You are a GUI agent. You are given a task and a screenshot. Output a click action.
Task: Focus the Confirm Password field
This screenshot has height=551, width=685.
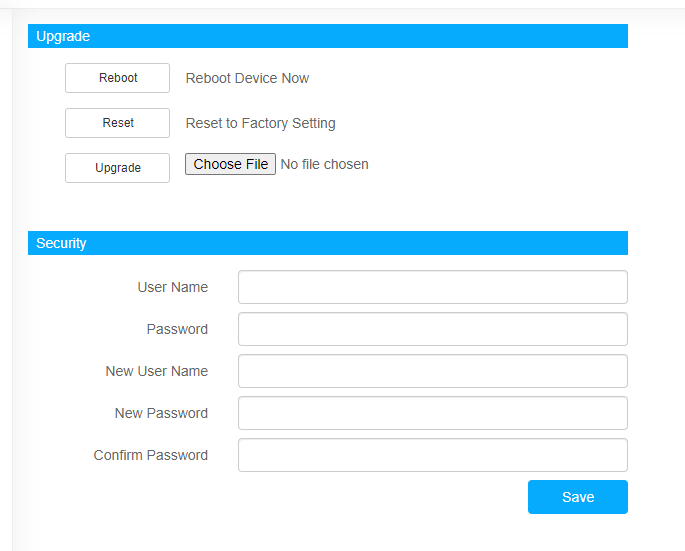[x=433, y=455]
